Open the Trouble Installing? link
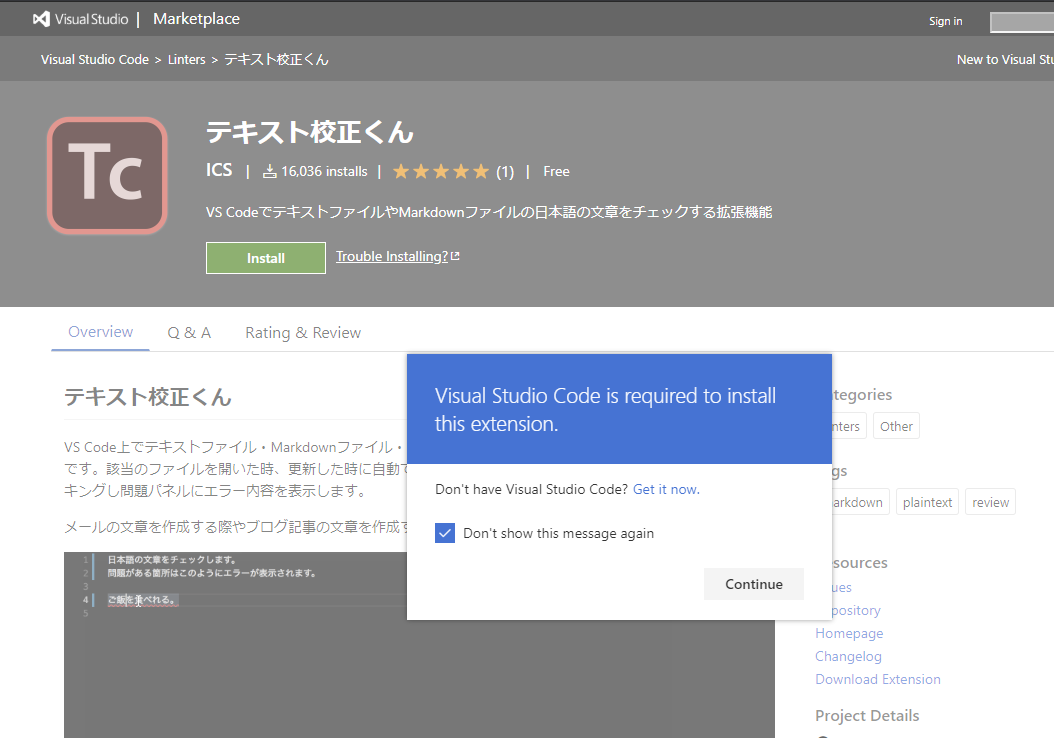The image size is (1054, 738). [392, 256]
